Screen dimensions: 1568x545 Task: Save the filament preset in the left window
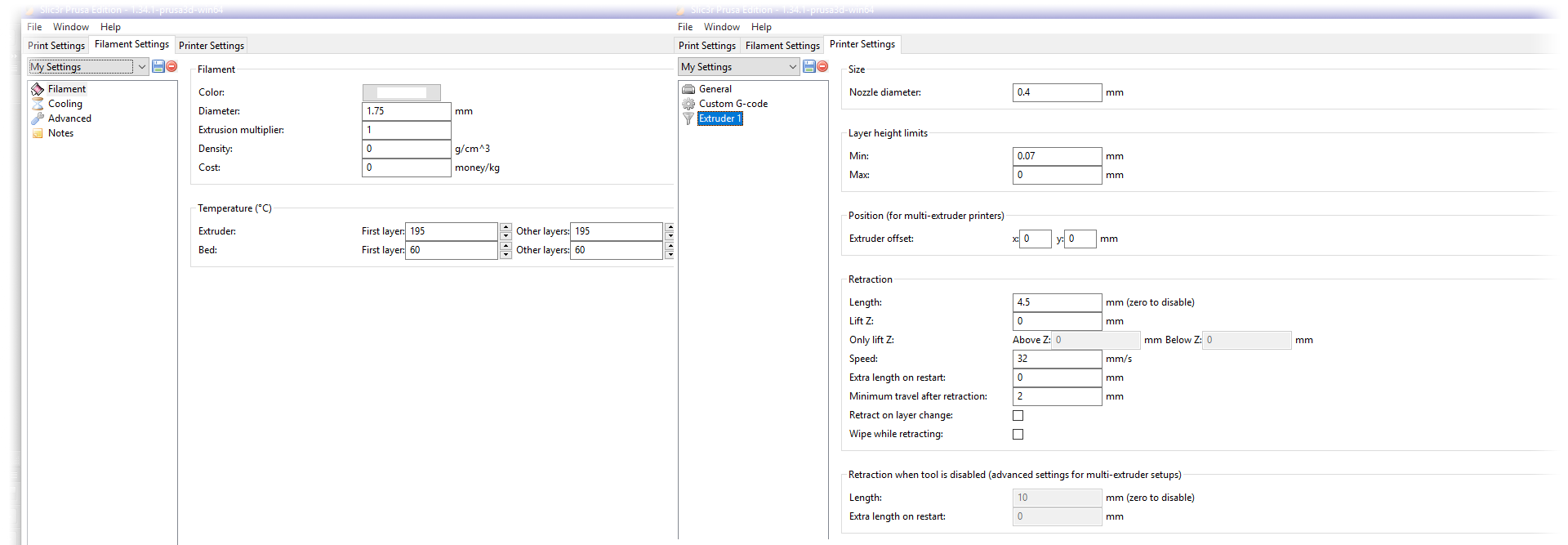(158, 66)
